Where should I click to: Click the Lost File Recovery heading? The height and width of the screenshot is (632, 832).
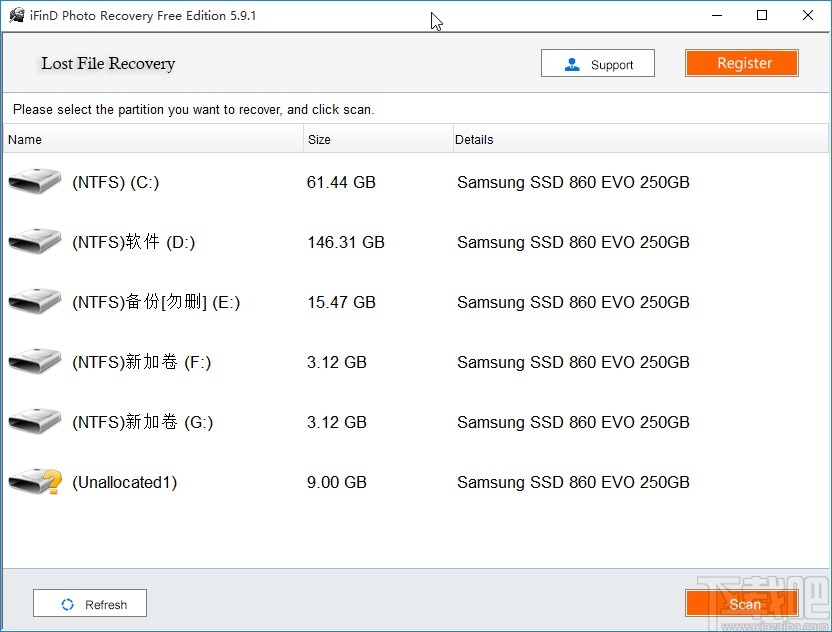(108, 63)
